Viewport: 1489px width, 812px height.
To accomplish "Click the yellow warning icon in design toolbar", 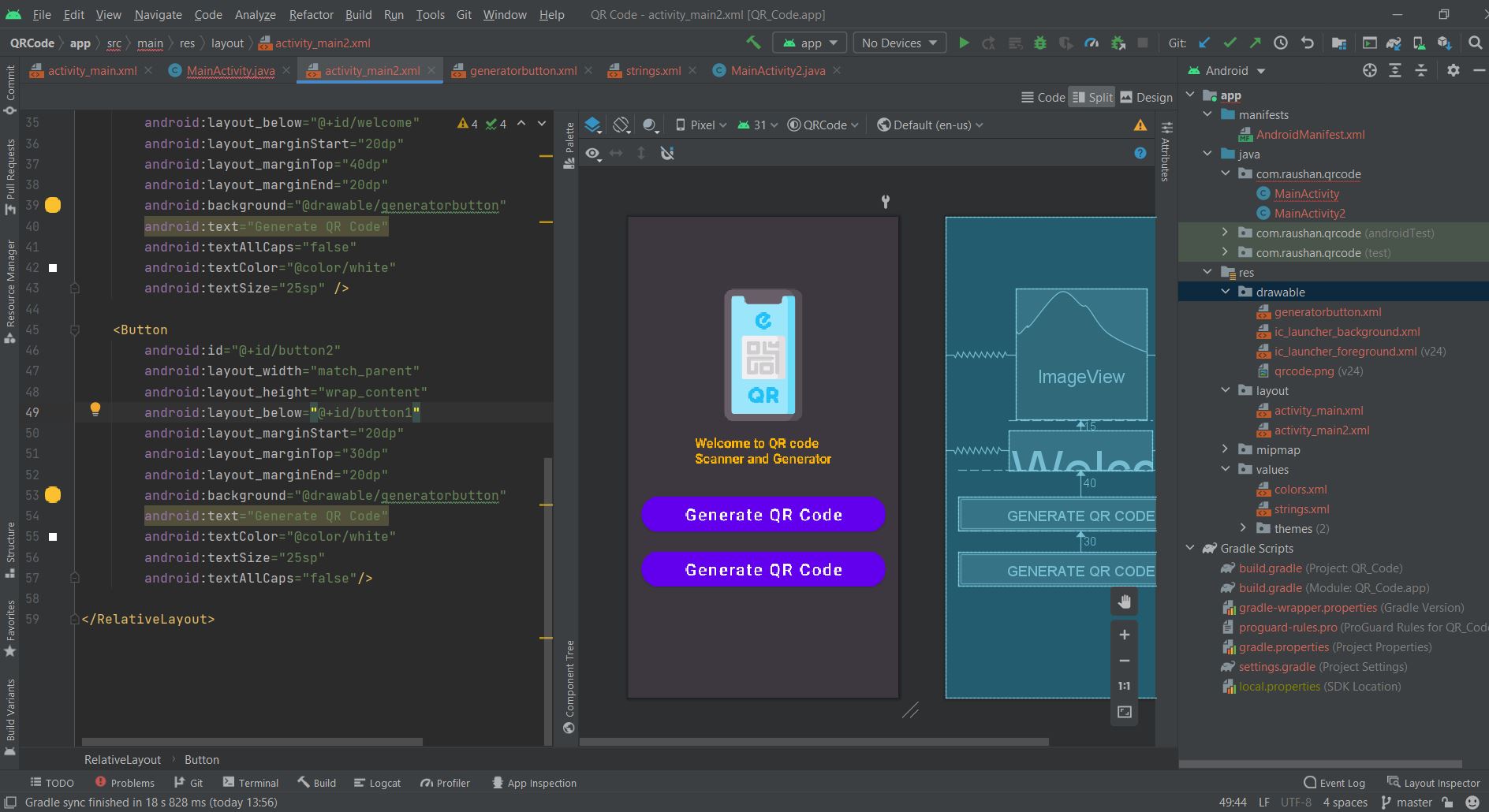I will pos(1140,125).
